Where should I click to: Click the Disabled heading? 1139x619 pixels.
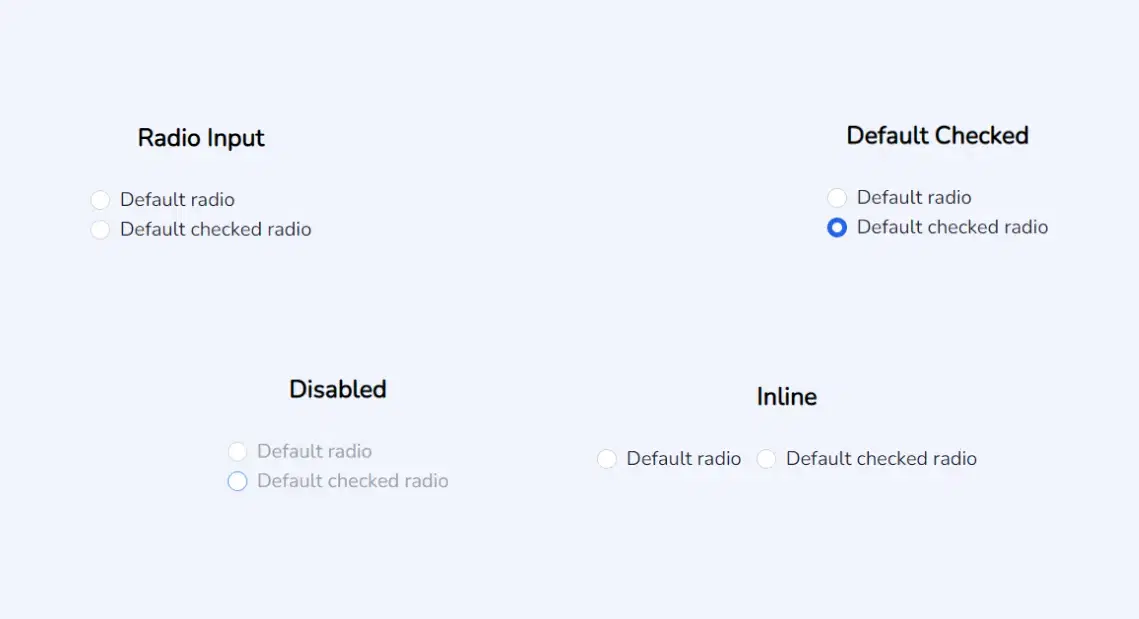point(337,390)
